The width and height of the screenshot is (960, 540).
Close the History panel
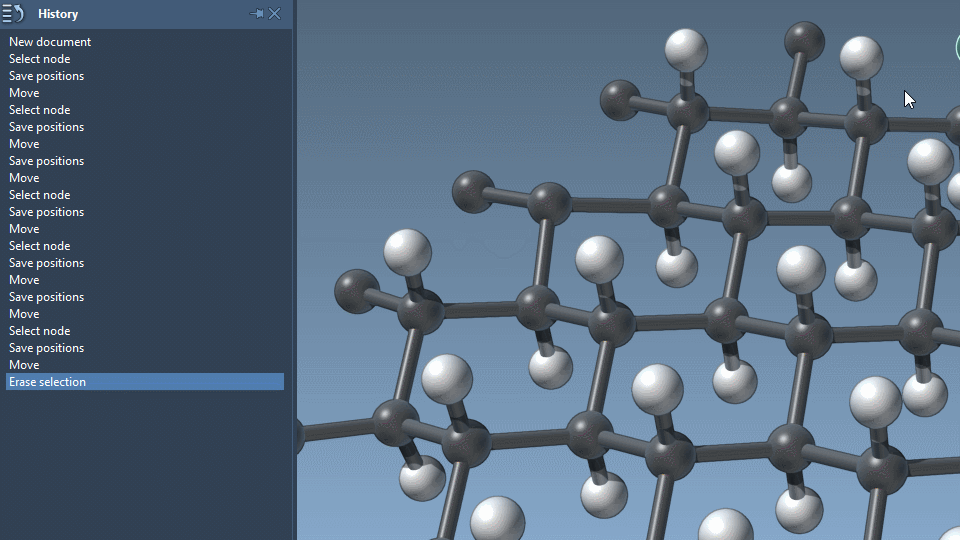click(275, 14)
